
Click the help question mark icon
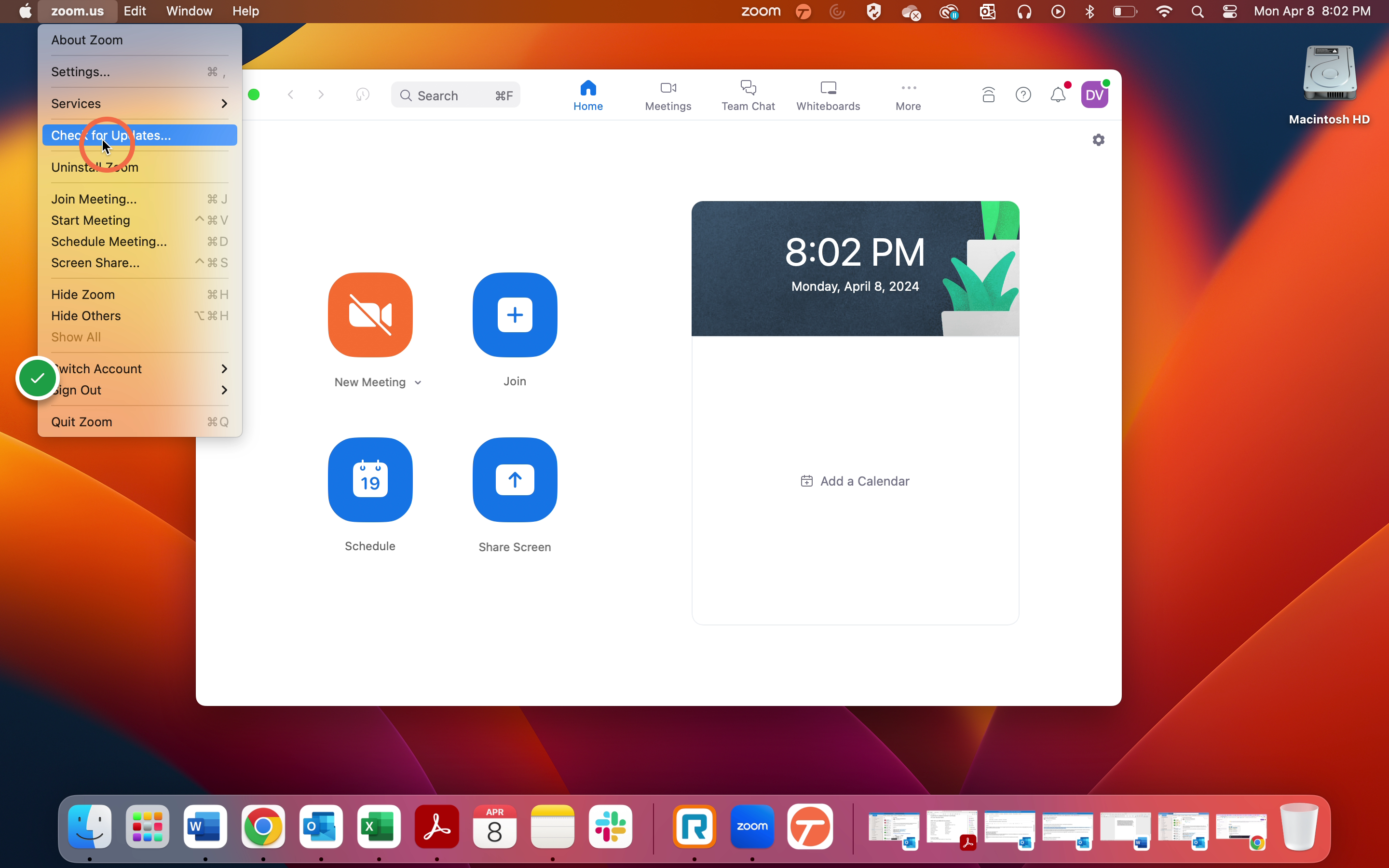coord(1023,95)
